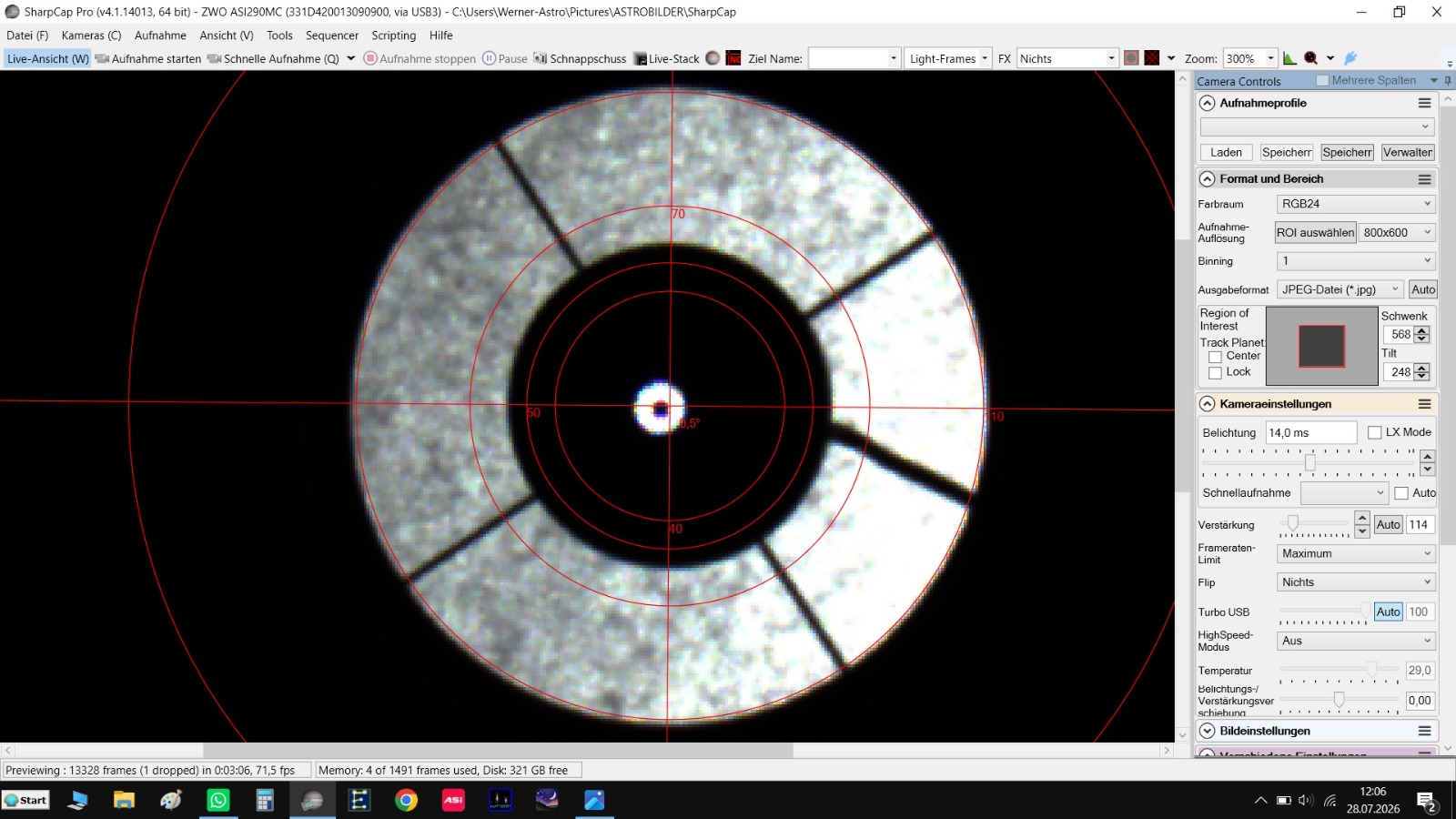1456x819 pixels.
Task: Open Kameraeinstellungen hamburger menu
Action: (1425, 404)
